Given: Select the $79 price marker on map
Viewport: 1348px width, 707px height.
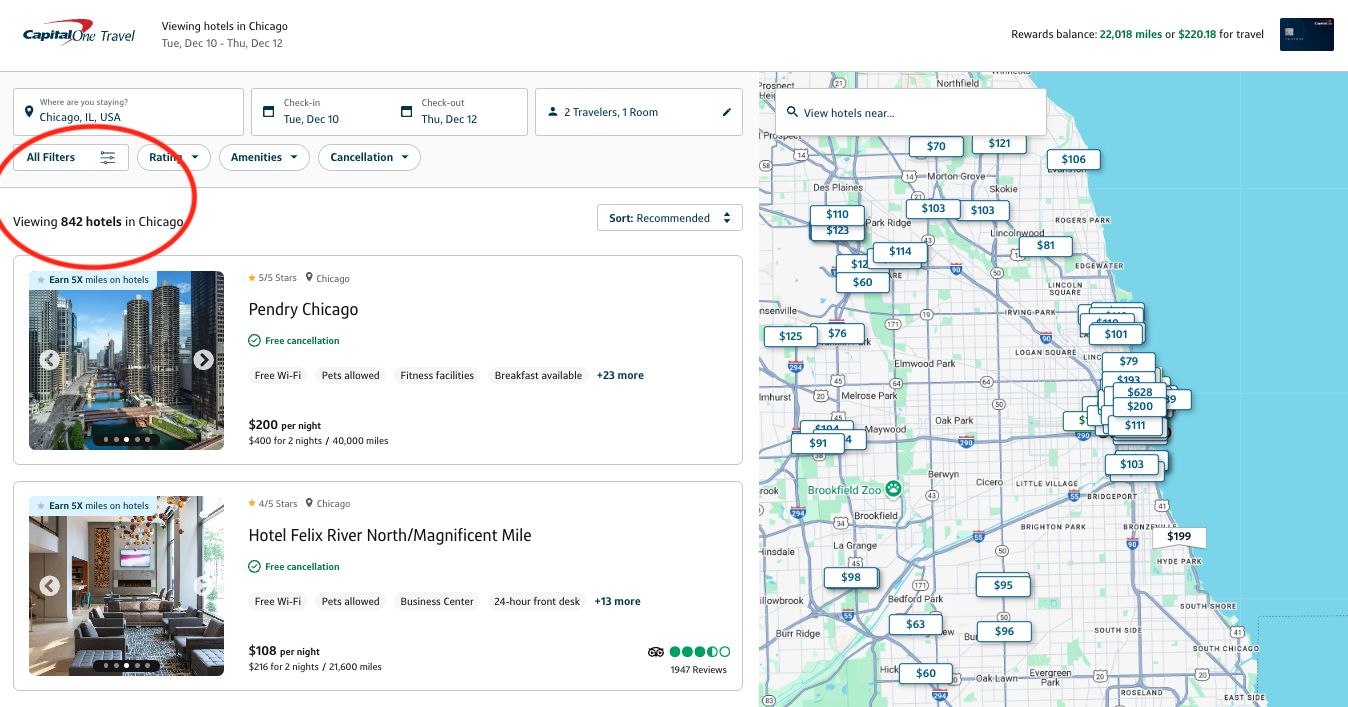Looking at the screenshot, I should (1128, 362).
